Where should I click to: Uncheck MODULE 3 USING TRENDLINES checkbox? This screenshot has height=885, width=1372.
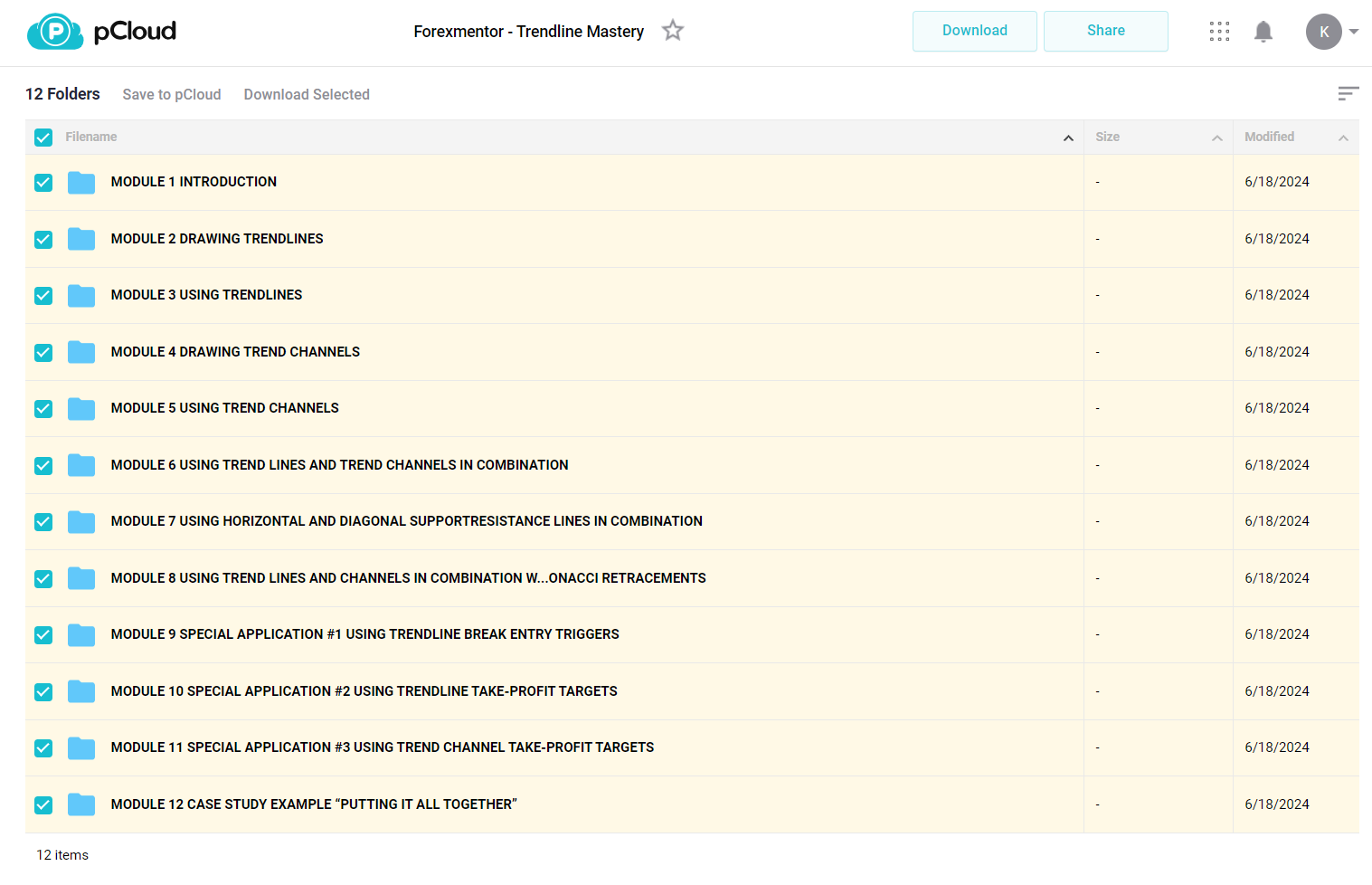(x=43, y=296)
